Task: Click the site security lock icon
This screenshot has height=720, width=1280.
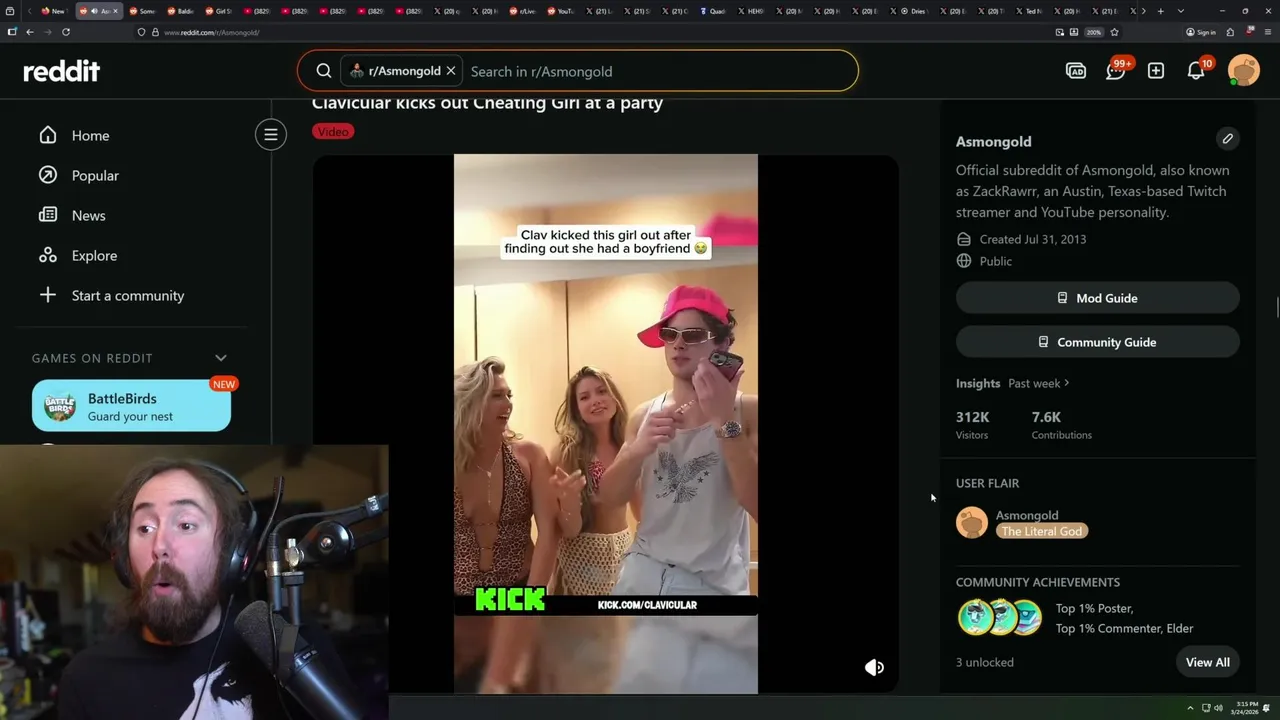Action: tap(155, 32)
